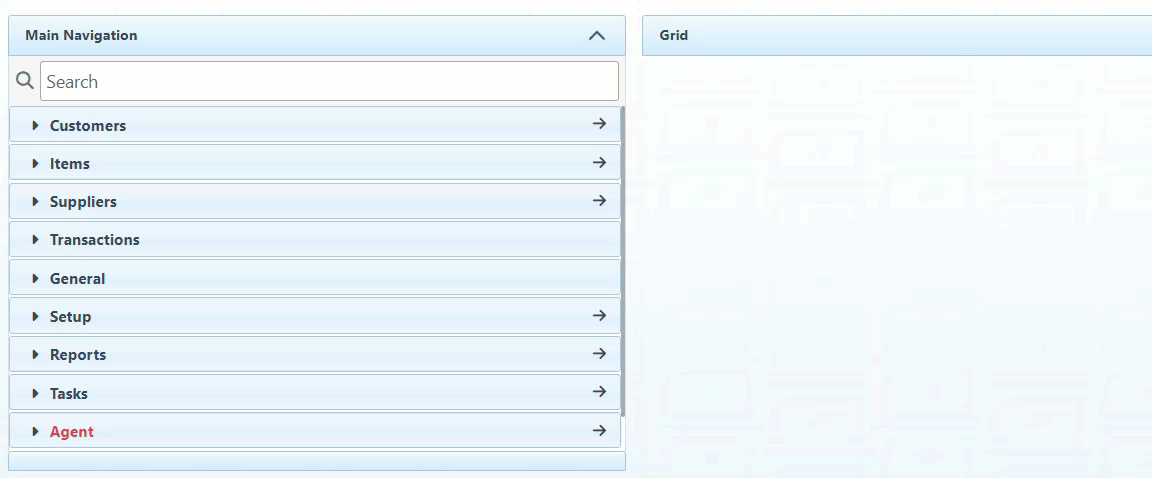Select the Setup label in the navigation

click(70, 317)
